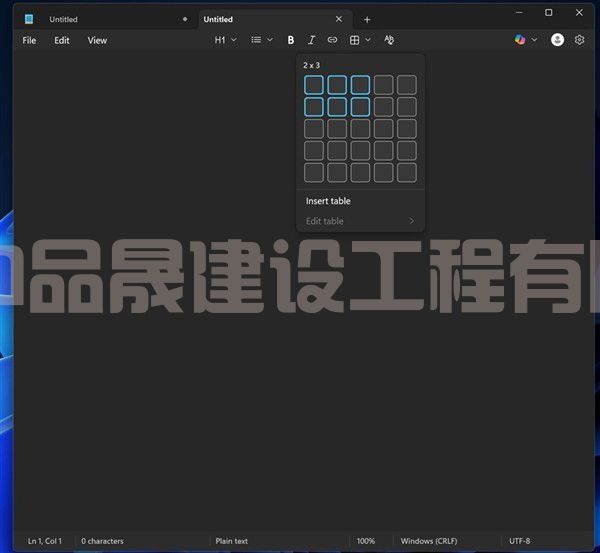Pick the 3 x 4 cell in the table grid

(383, 129)
